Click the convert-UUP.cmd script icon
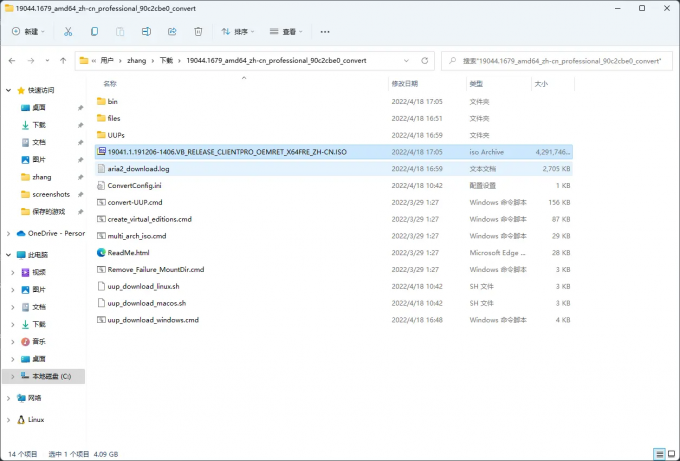 pos(101,202)
